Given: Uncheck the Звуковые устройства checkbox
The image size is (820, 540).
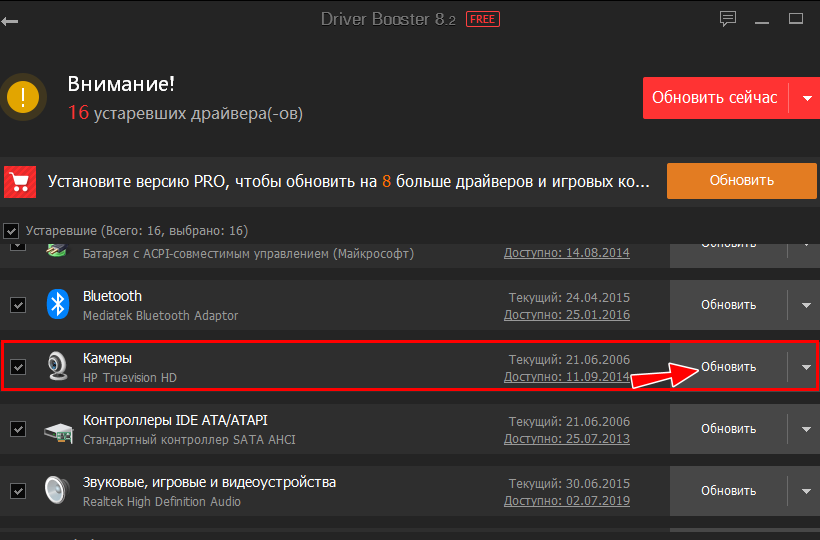Looking at the screenshot, I should pos(18,491).
